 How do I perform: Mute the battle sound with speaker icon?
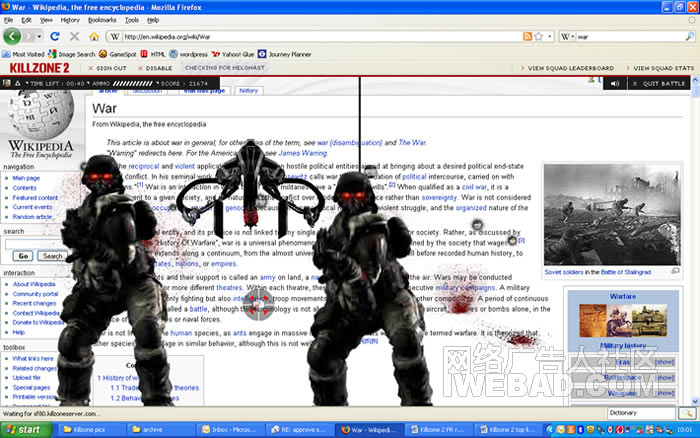click(615, 83)
